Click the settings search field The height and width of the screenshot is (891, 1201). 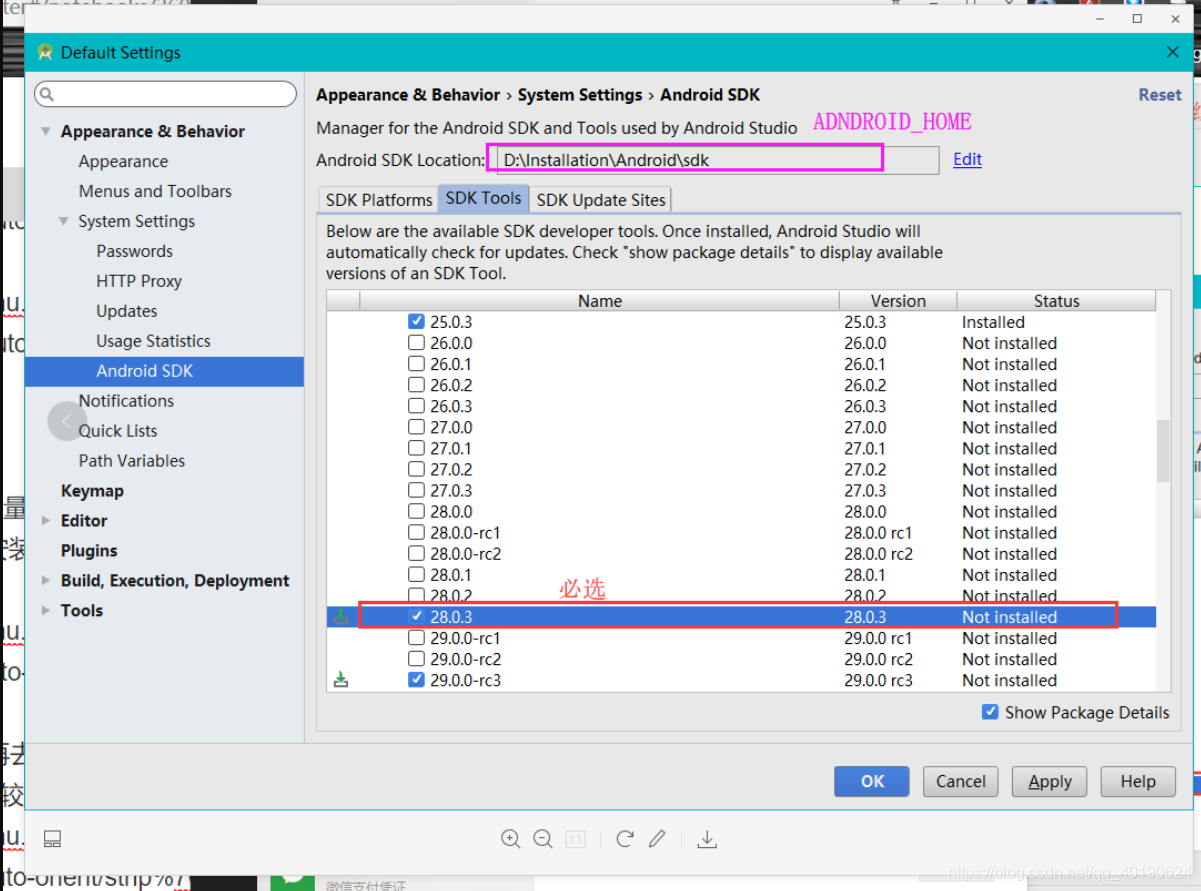tap(165, 95)
